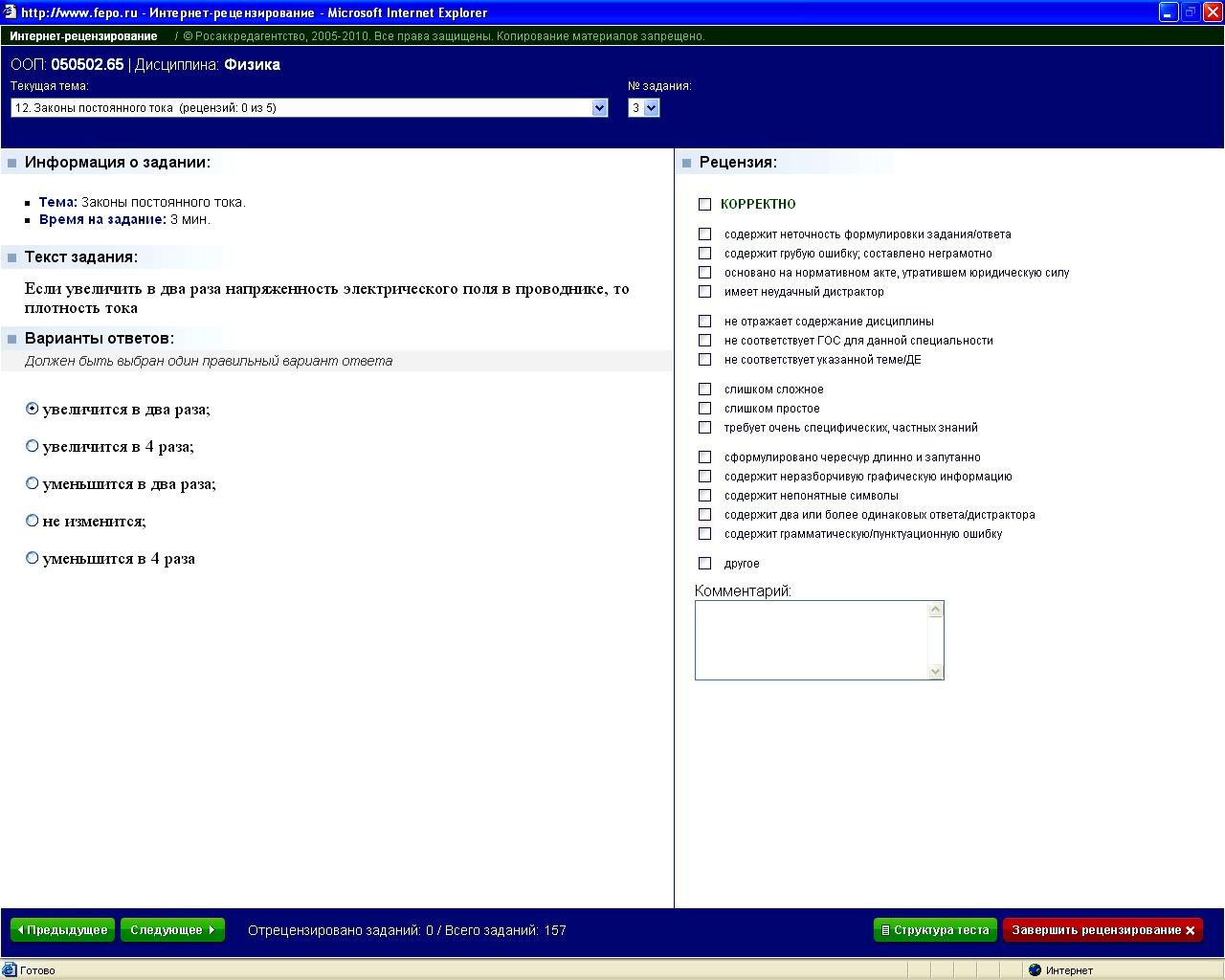The width and height of the screenshot is (1225, 980).
Task: Tick 'содержит неточность формулировки задания/ответа'
Action: 705,234
